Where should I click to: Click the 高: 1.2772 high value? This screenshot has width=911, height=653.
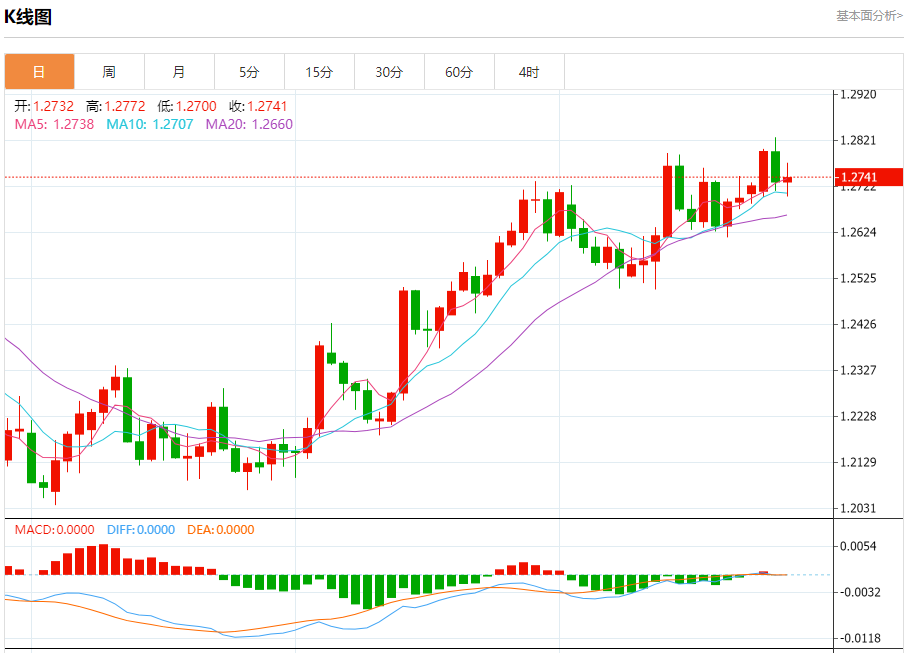(116, 106)
